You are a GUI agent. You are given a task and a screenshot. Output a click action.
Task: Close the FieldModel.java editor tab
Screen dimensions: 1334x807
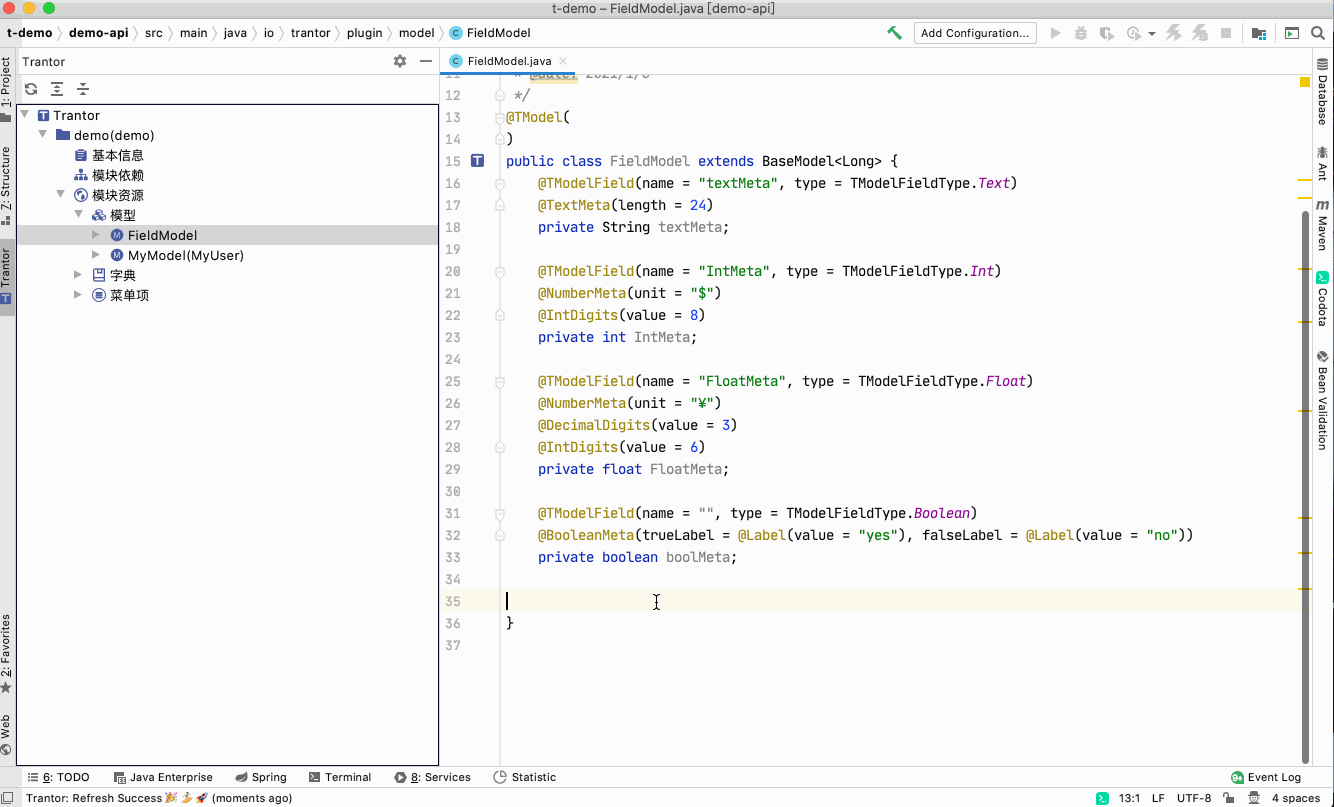click(562, 61)
